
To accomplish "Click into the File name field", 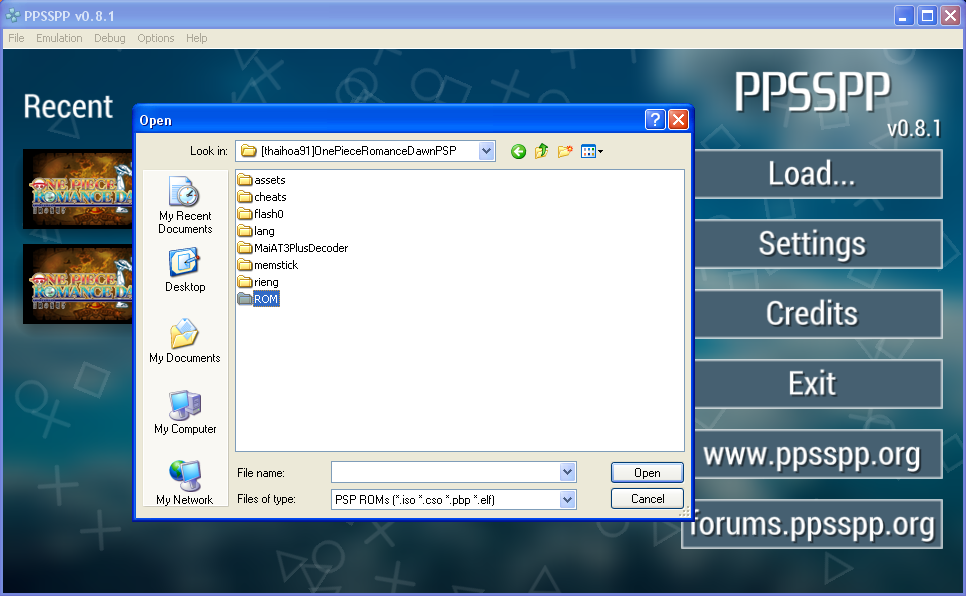I will pos(445,472).
